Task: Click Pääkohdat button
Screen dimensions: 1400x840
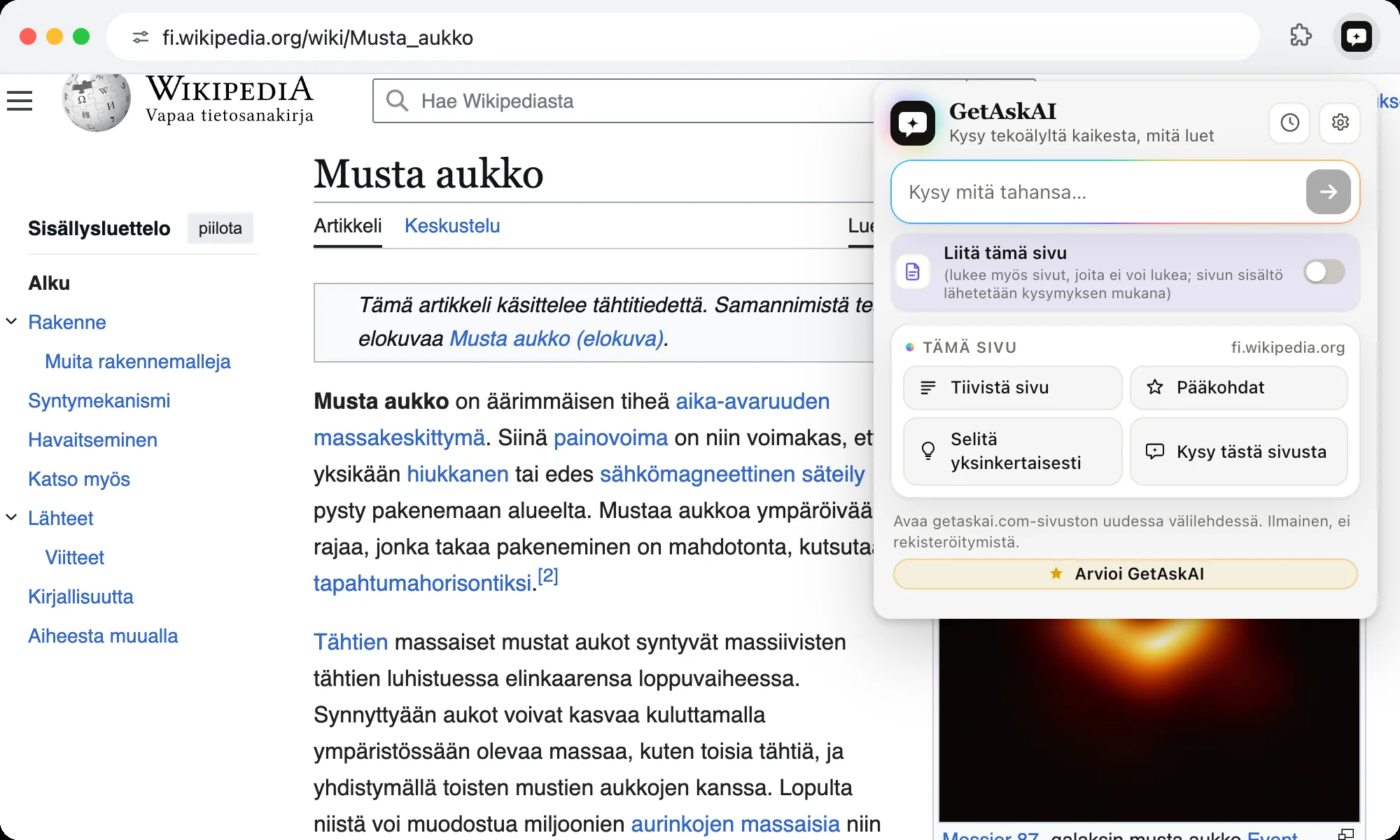Action: (1239, 388)
